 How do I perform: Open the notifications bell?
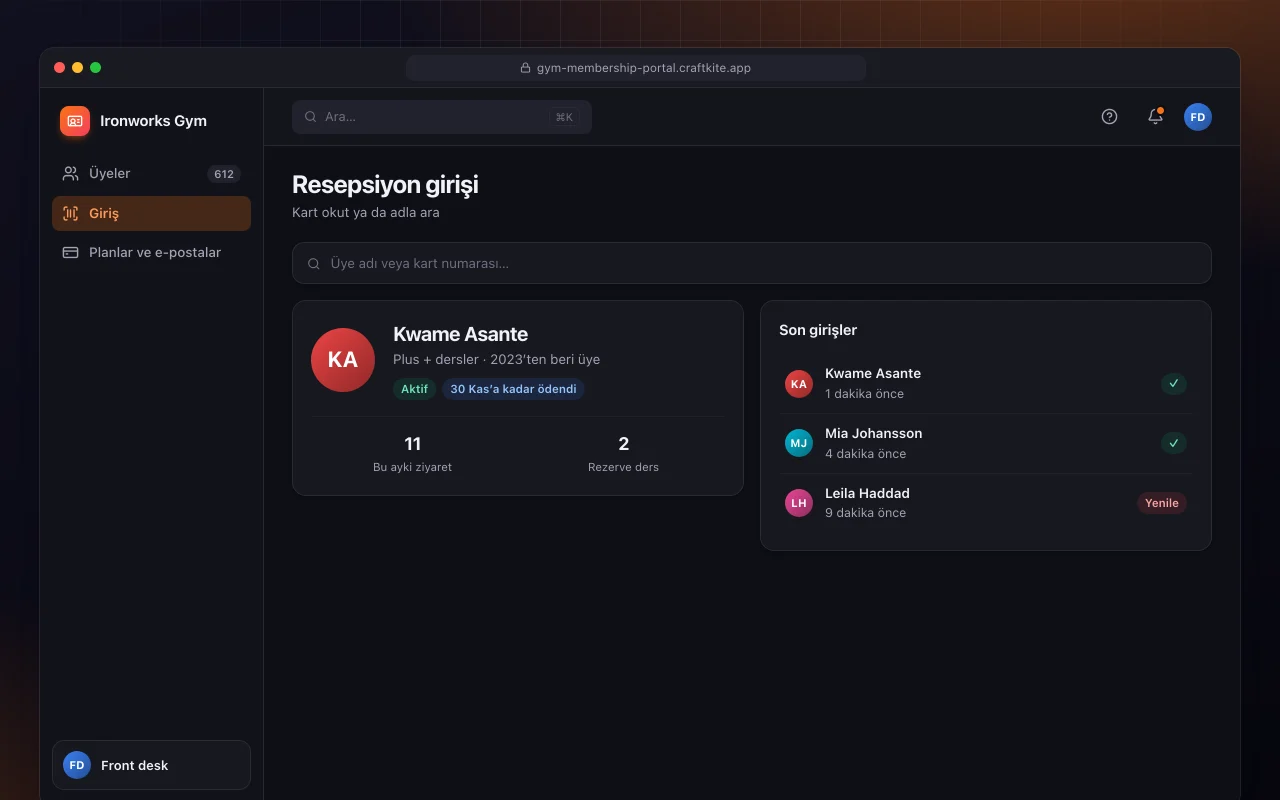[x=1155, y=117]
